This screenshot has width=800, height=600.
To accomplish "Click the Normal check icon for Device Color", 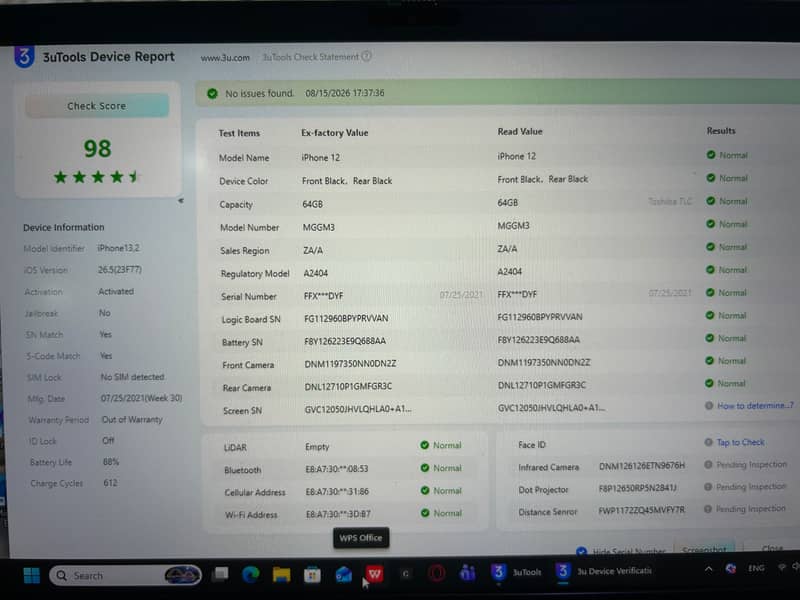I will [x=710, y=178].
